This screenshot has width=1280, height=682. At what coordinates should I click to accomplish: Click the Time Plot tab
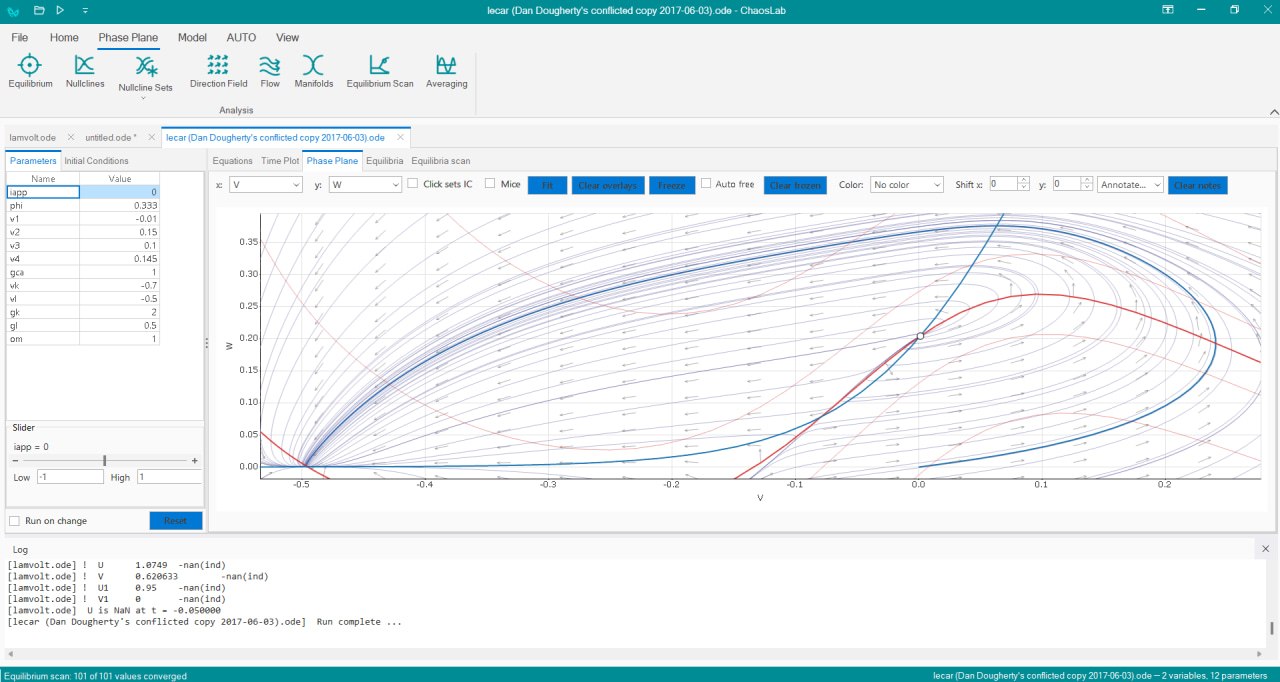280,160
